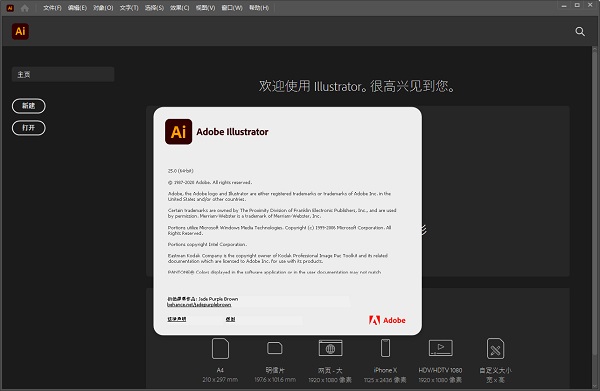This screenshot has height=391, width=600.
Task: Choose the HDV/HDTV 1080 preset icon
Action: (x=440, y=348)
